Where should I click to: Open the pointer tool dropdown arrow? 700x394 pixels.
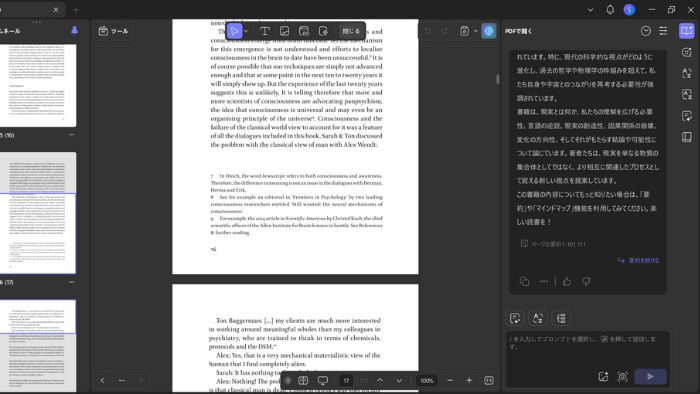[246, 31]
